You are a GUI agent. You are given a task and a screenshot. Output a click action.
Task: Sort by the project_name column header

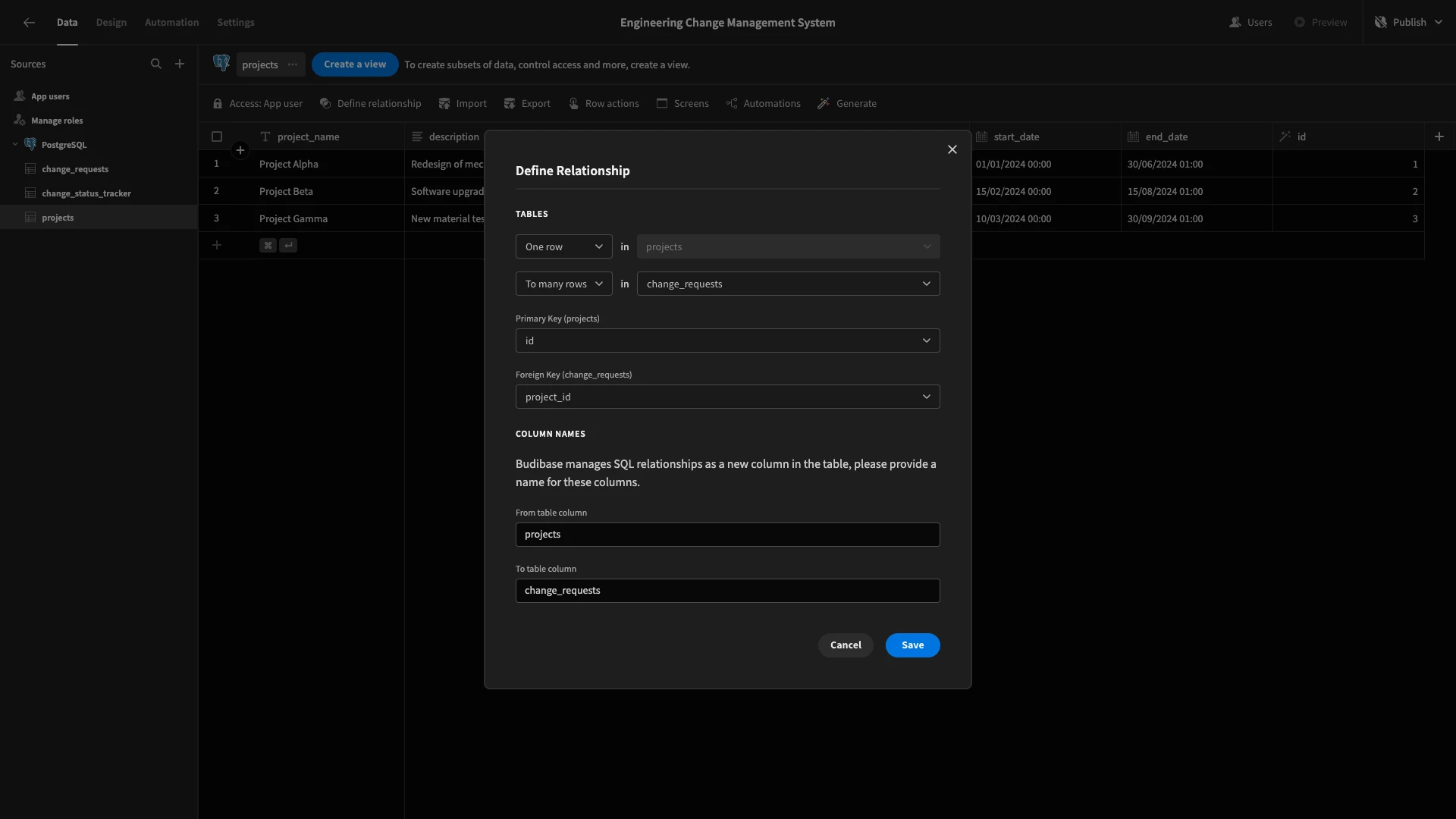click(328, 136)
